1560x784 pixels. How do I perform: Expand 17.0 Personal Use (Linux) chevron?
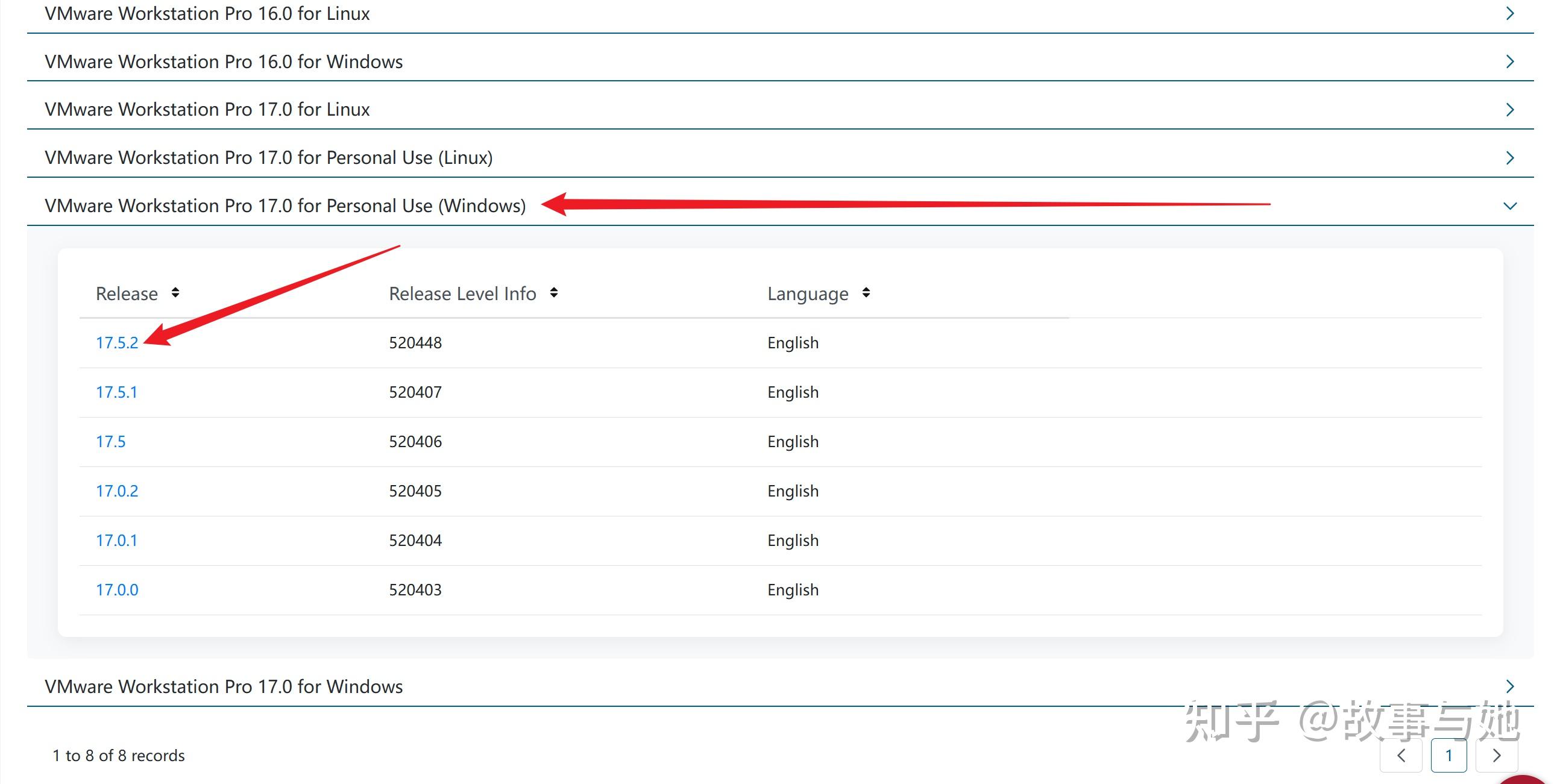[1510, 157]
